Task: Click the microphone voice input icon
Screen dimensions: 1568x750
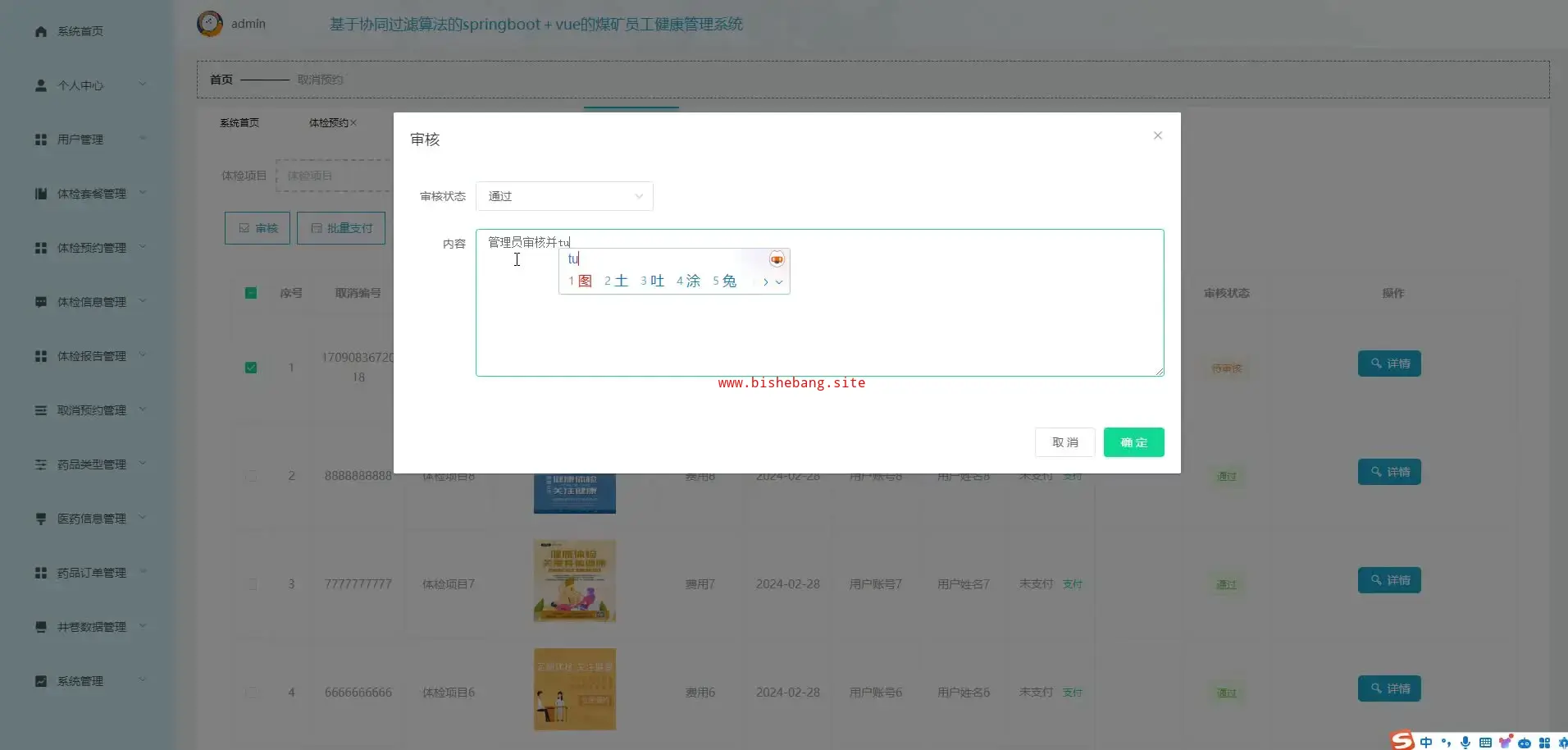Action: coord(1465,742)
